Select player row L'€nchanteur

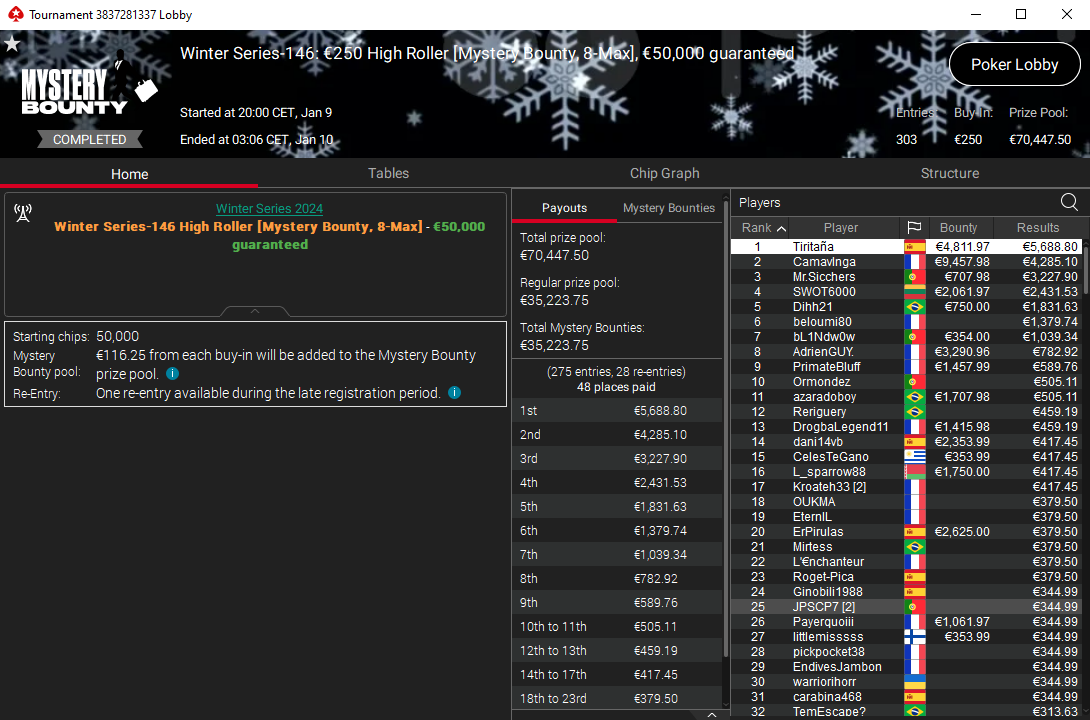[x=906, y=562]
